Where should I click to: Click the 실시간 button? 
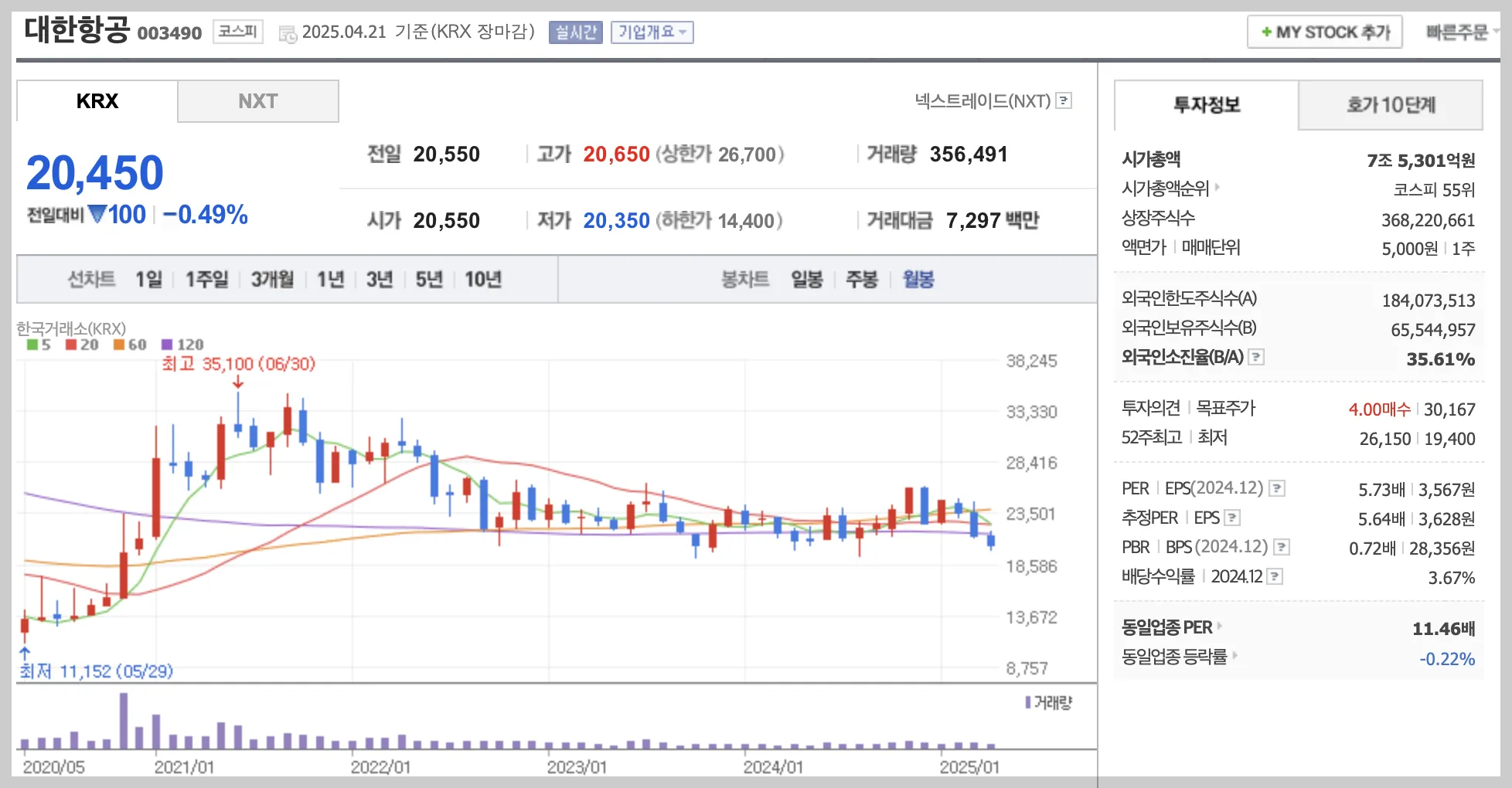[x=576, y=32]
